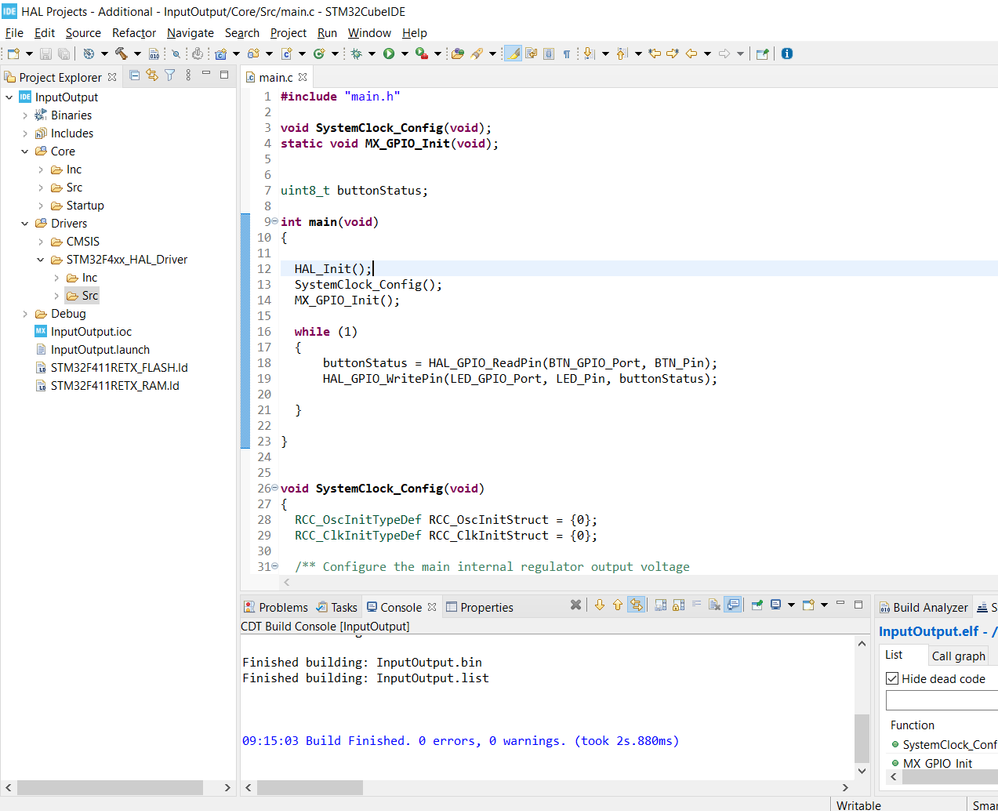998x811 pixels.
Task: Open the Project Explorer filter funnel icon
Action: coord(170,75)
